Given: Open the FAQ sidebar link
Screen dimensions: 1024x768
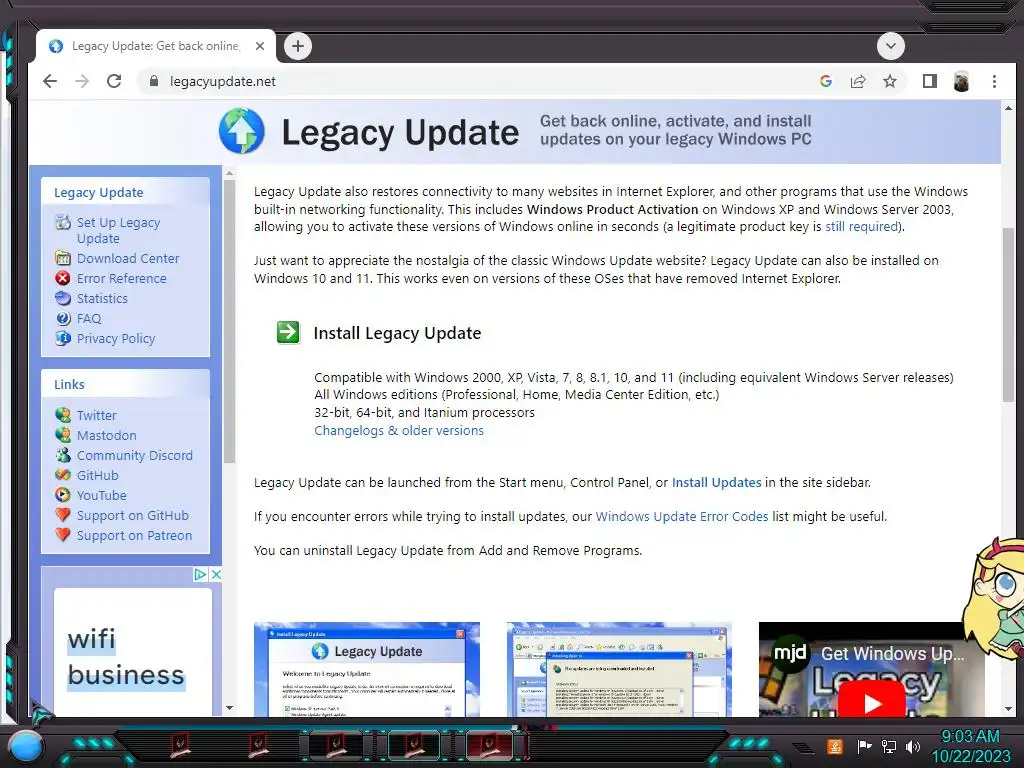Looking at the screenshot, I should click(x=89, y=318).
